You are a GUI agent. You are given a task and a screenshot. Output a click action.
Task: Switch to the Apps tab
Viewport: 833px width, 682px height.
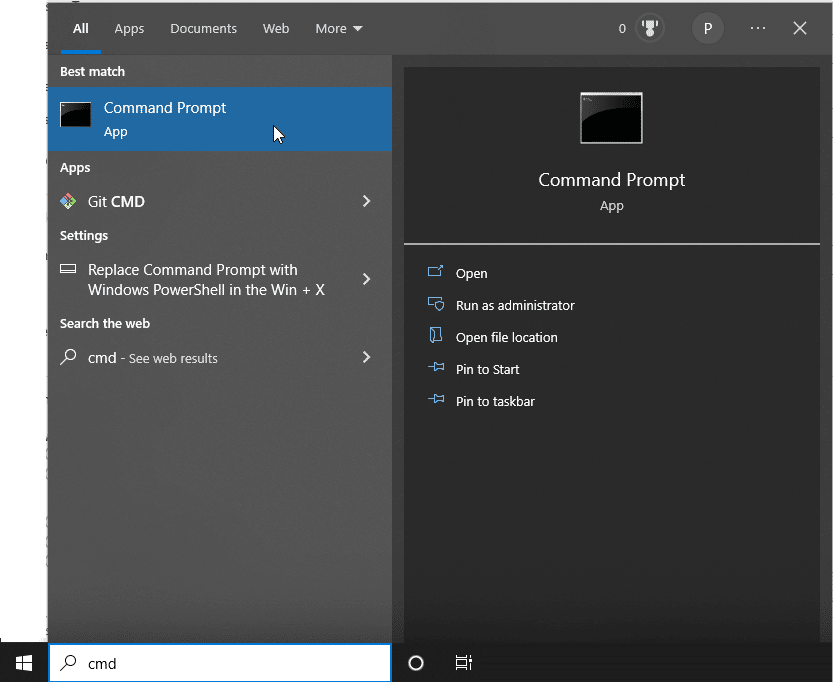click(129, 29)
